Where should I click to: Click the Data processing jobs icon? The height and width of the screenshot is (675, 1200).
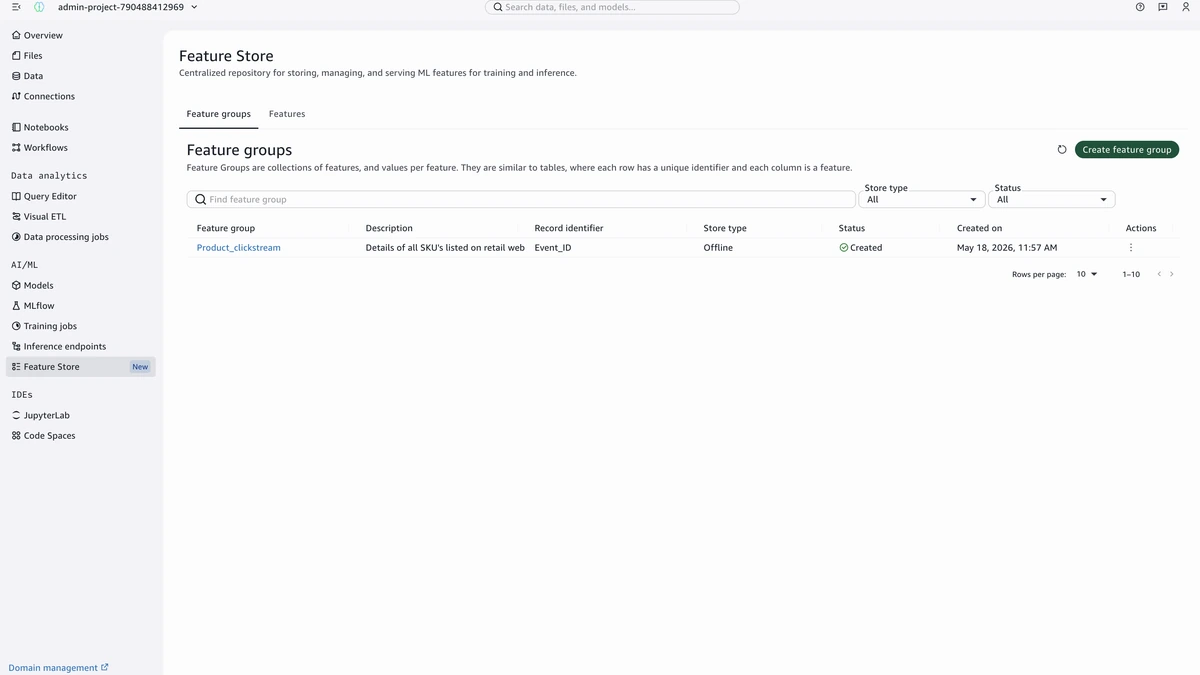pos(16,237)
